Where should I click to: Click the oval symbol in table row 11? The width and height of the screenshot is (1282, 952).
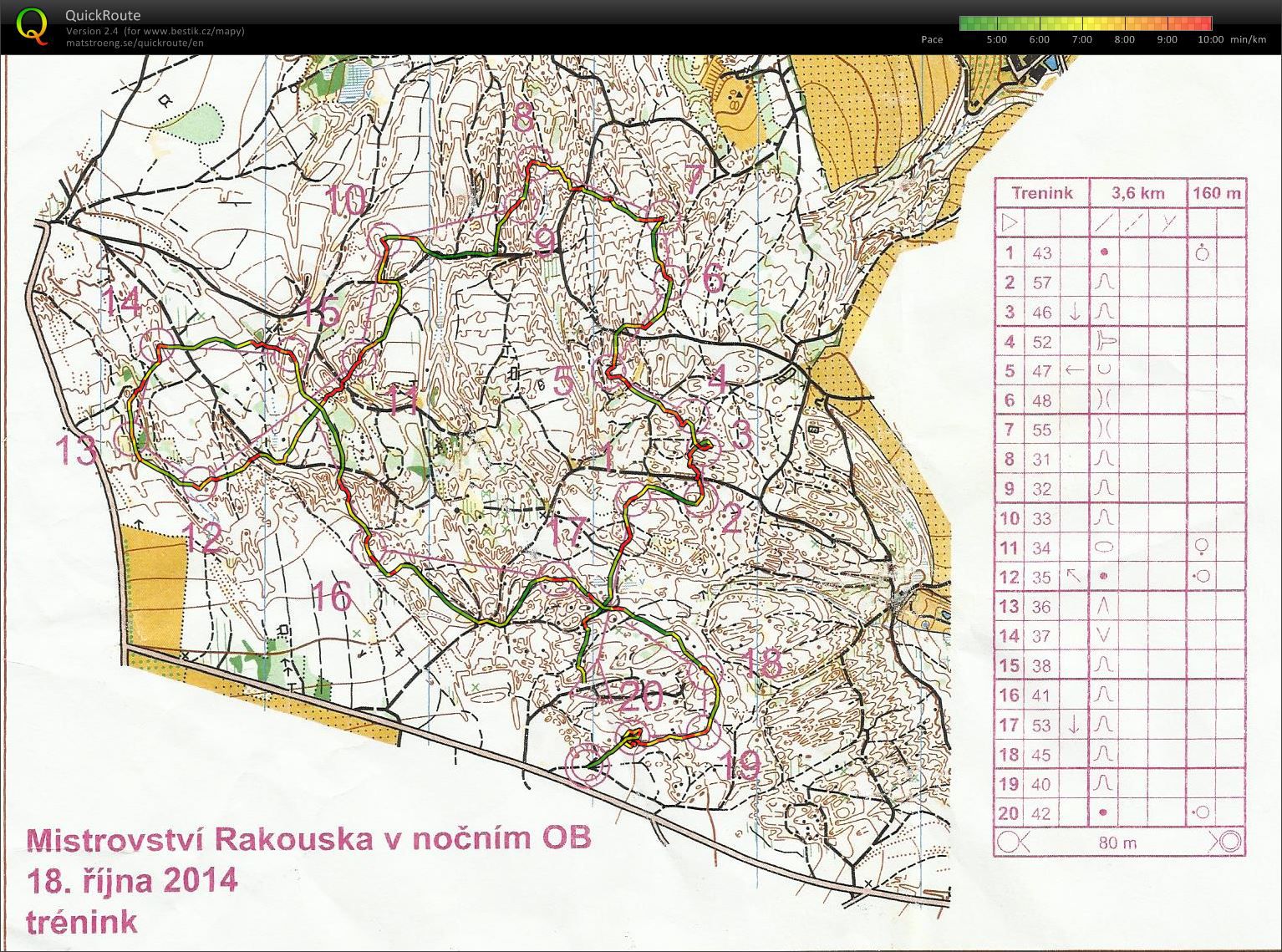point(1105,547)
